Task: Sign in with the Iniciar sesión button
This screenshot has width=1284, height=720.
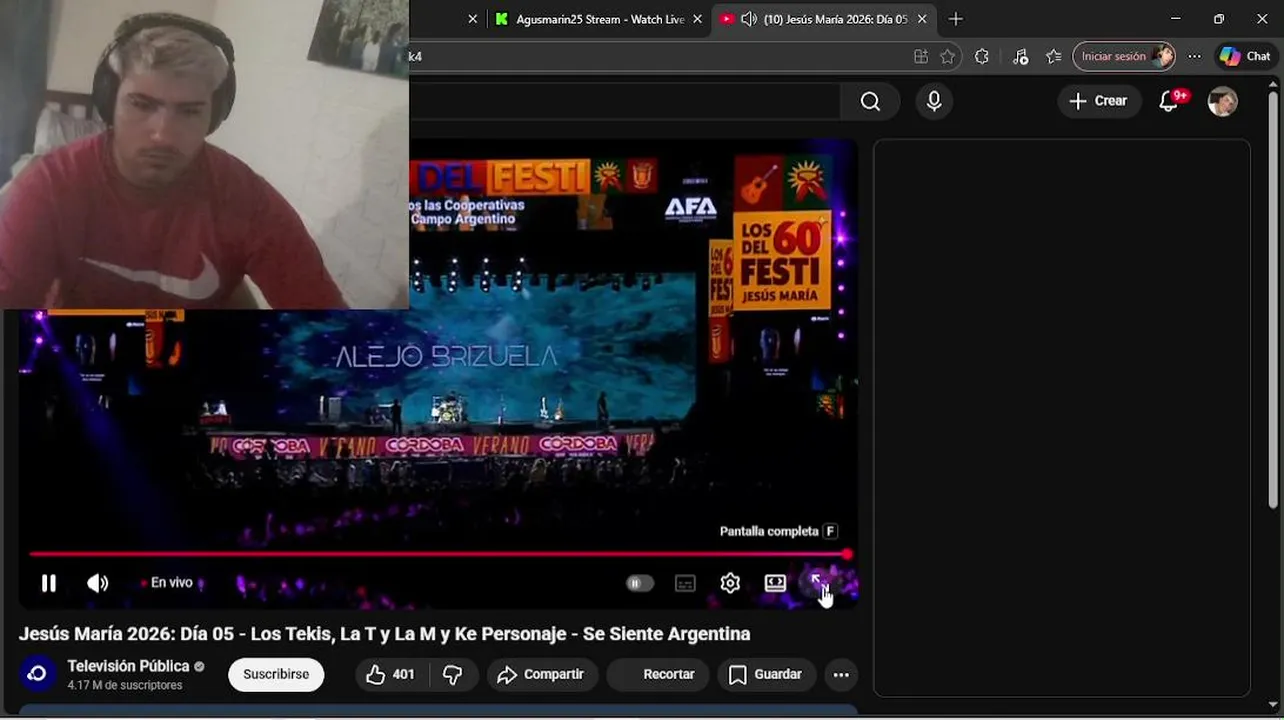Action: click(1124, 57)
